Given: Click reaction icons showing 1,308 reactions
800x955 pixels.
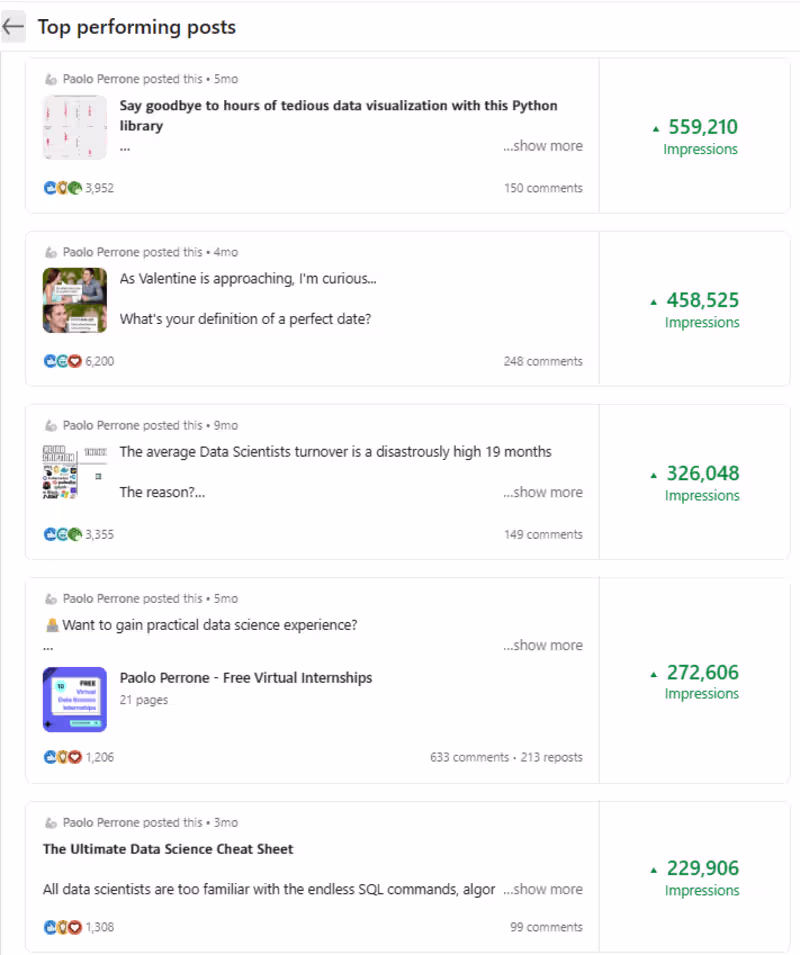Looking at the screenshot, I should point(63,927).
